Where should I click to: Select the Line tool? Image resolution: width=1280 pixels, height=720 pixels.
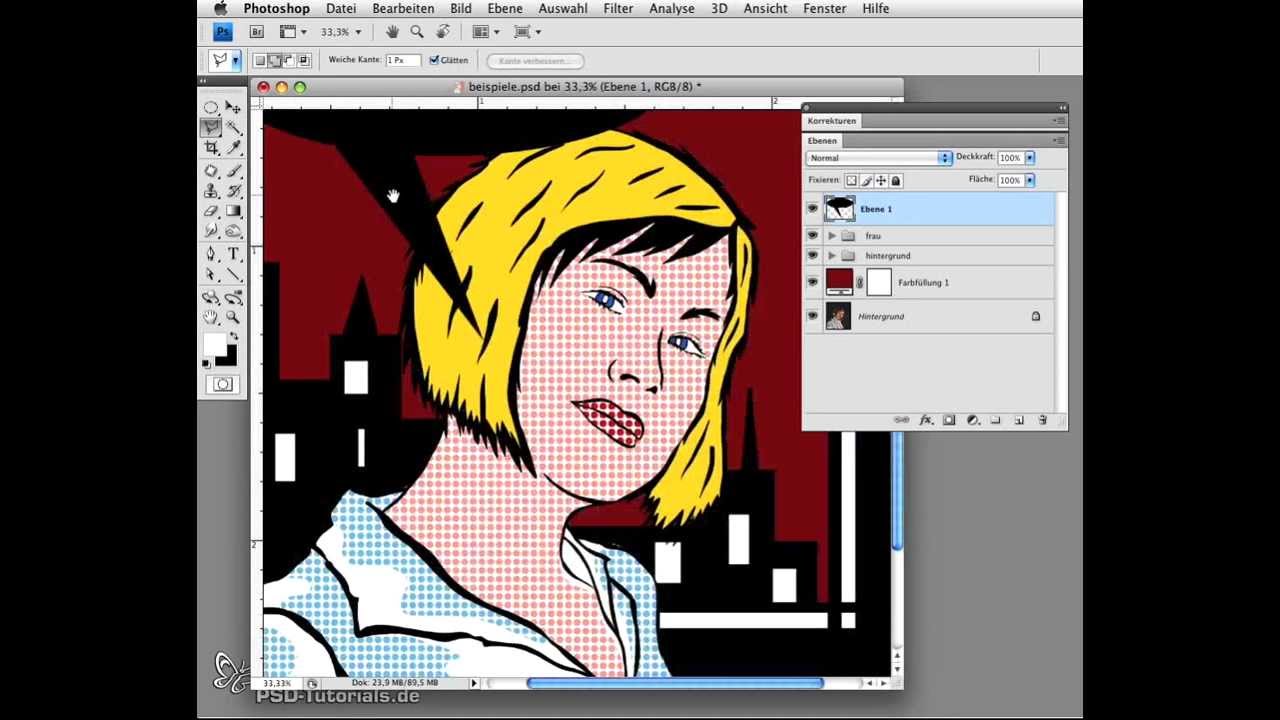point(233,274)
